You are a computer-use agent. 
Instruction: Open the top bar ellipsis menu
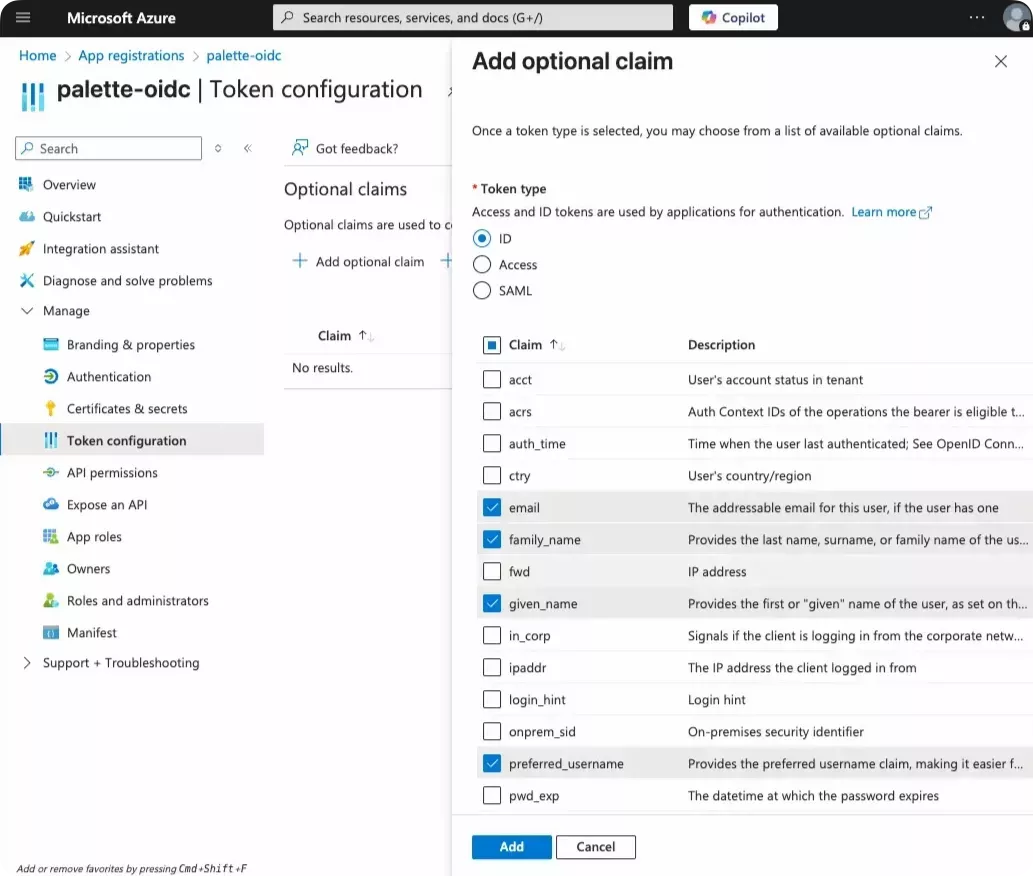coord(976,17)
